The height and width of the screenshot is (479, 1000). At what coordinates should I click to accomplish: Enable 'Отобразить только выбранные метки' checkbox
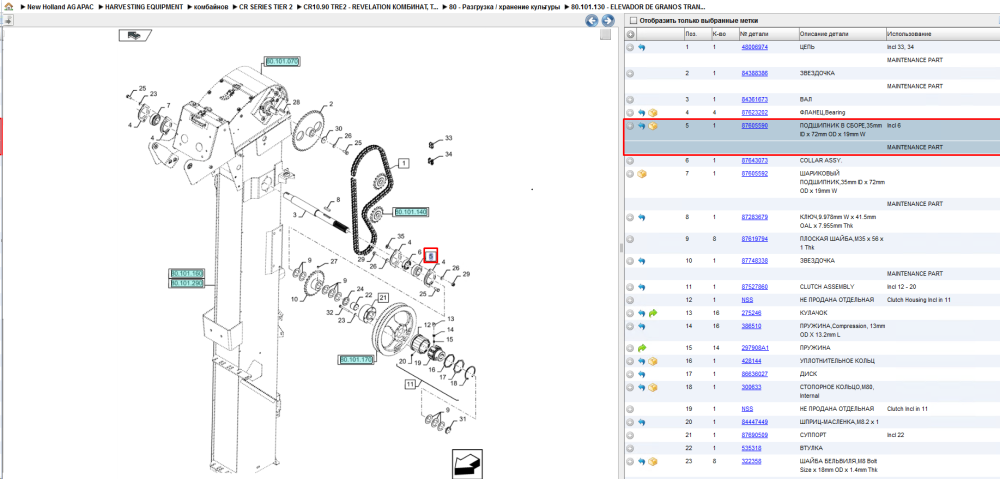(x=633, y=21)
